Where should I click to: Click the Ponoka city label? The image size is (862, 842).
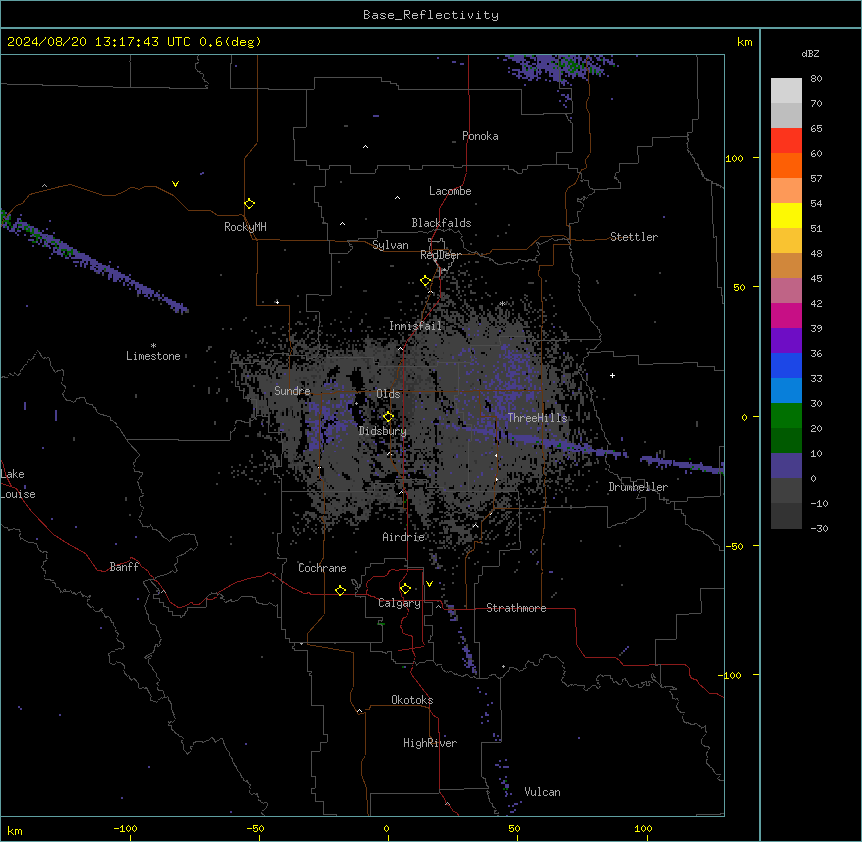point(480,136)
